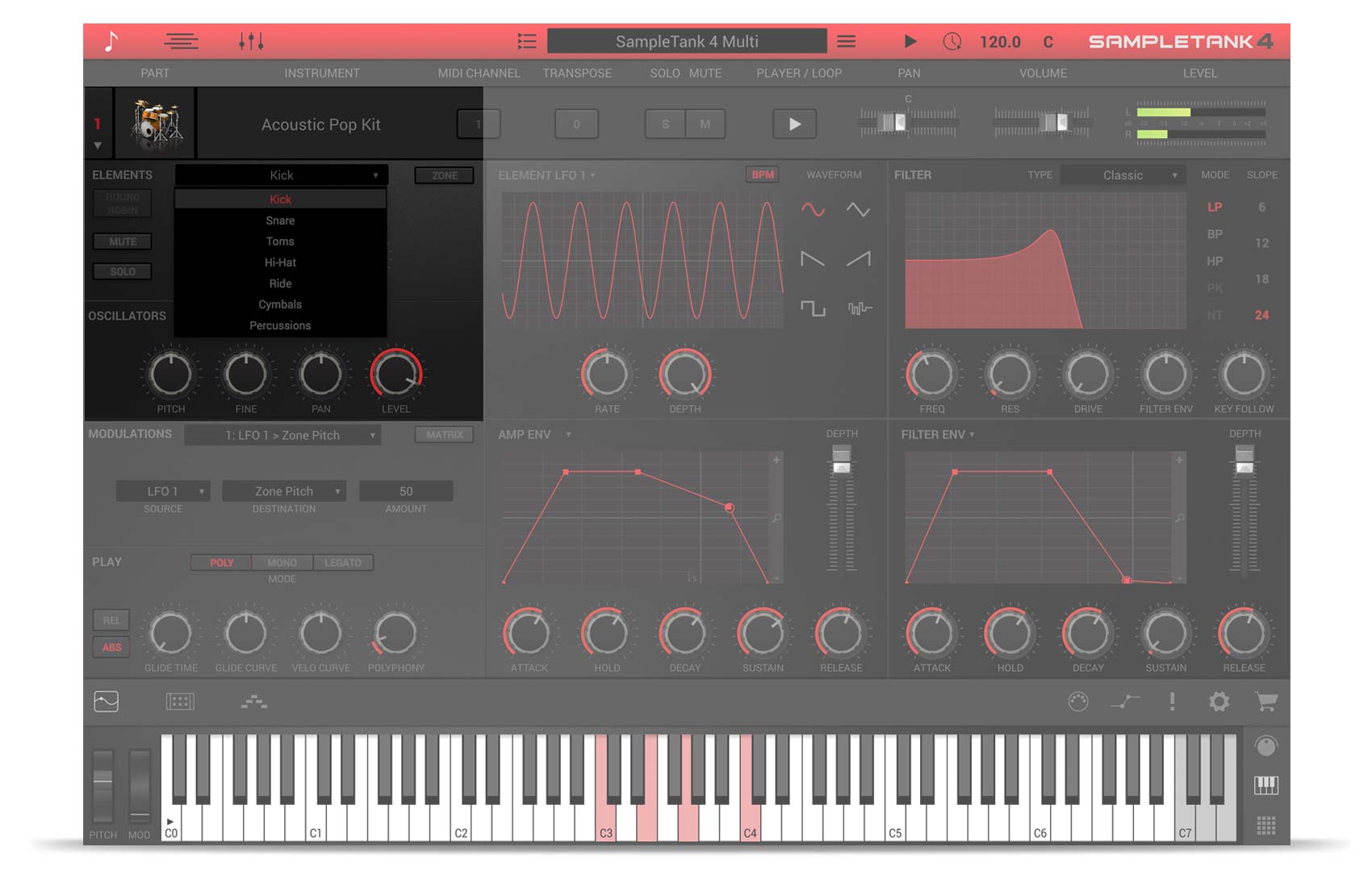This screenshot has width=1372, height=872.
Task: Click the modulation amount field showing 50
Action: [406, 491]
